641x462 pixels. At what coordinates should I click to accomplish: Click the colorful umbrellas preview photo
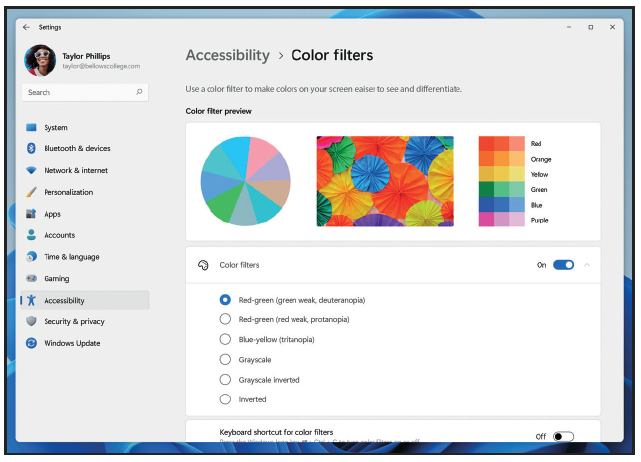[385, 181]
